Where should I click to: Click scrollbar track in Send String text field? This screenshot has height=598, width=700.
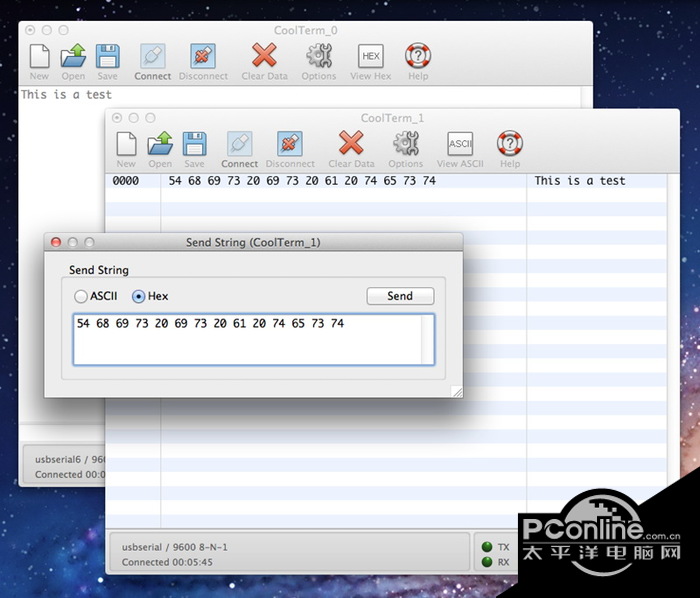427,340
